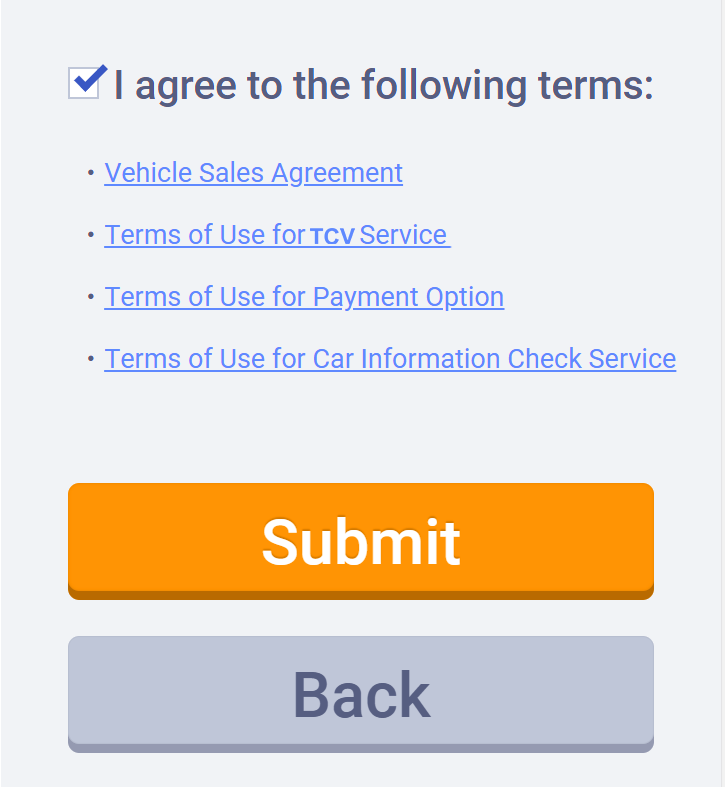The height and width of the screenshot is (787, 725).
Task: Click the checkmark icon beside "I agree"
Action: [x=88, y=80]
